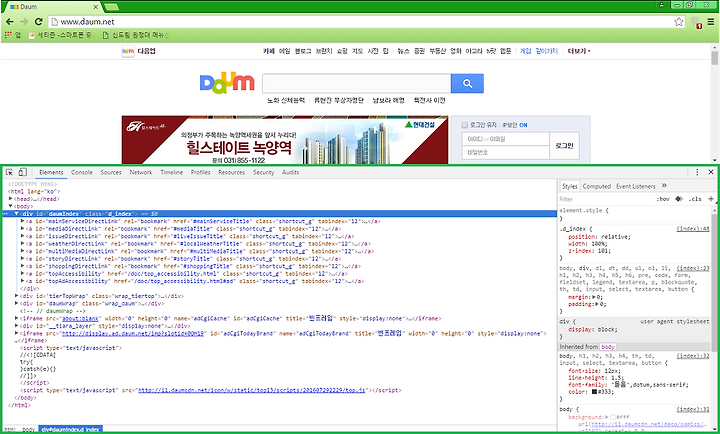The width and height of the screenshot is (720, 434).
Task: Click the browser back arrow
Action: click(x=10, y=22)
